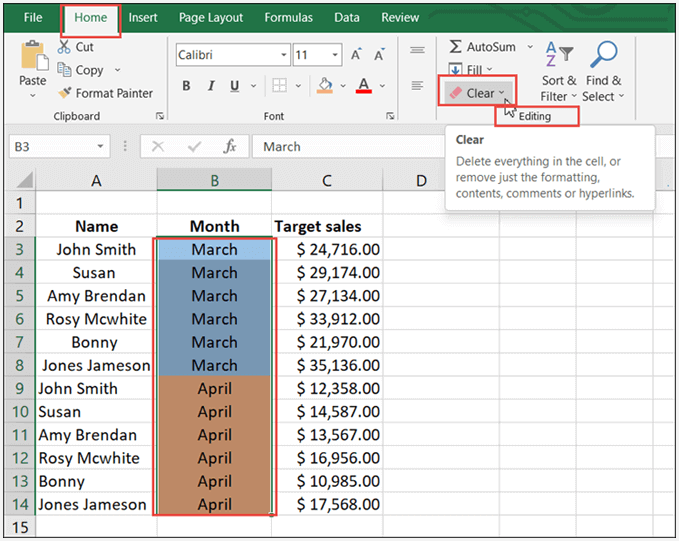Image resolution: width=679 pixels, height=541 pixels.
Task: Click the Clear button
Action: (x=477, y=93)
